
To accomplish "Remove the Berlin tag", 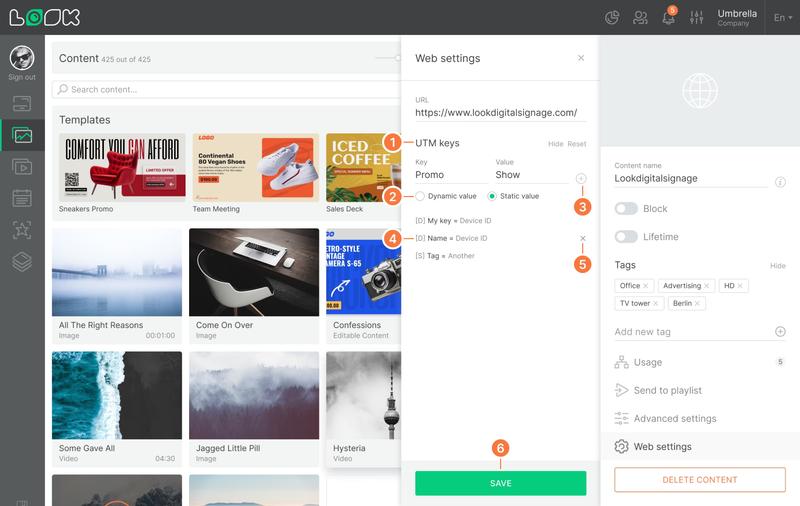I will click(x=697, y=303).
